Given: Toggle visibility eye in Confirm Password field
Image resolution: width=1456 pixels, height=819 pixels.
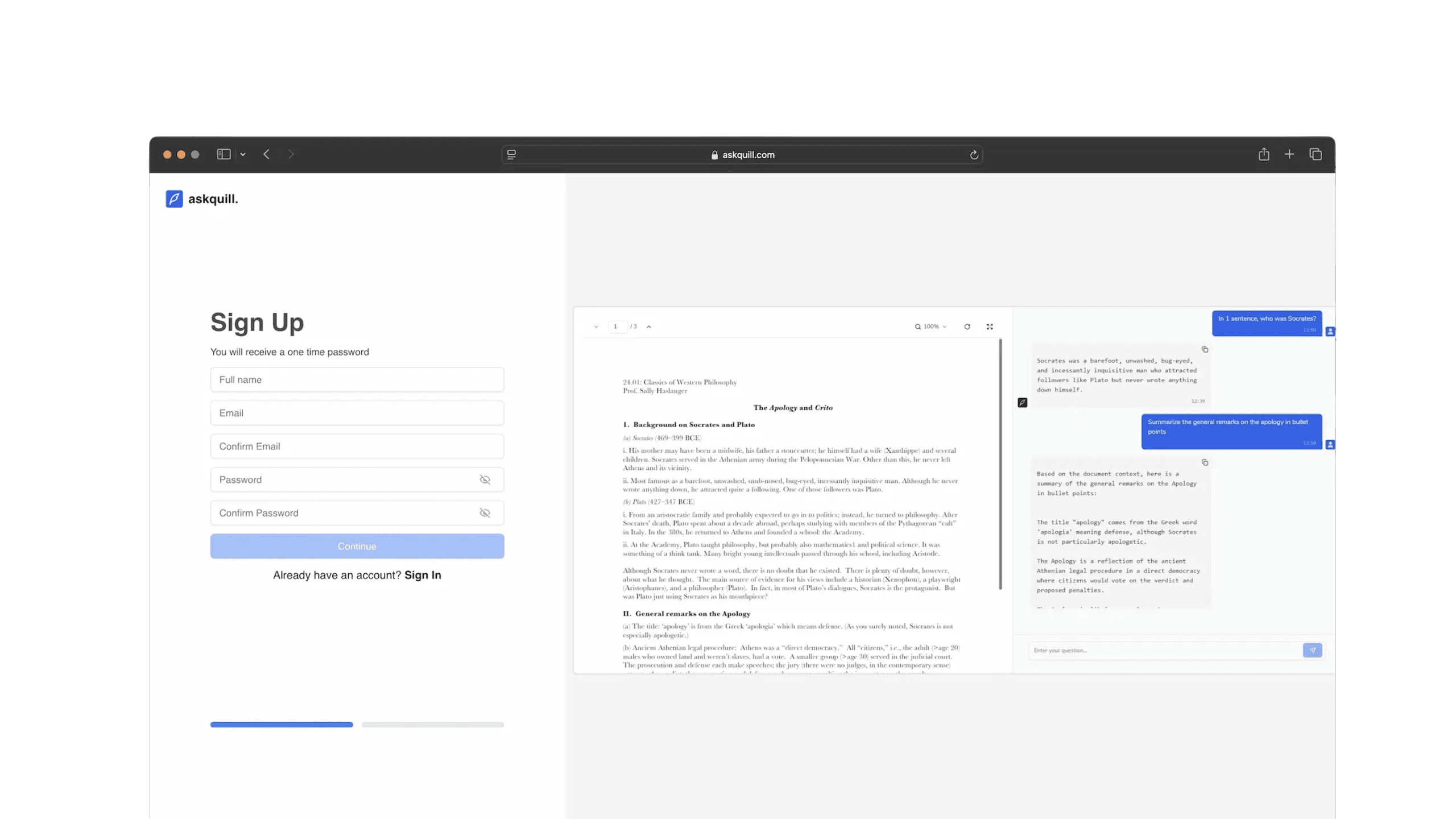Looking at the screenshot, I should pyautogui.click(x=485, y=513).
